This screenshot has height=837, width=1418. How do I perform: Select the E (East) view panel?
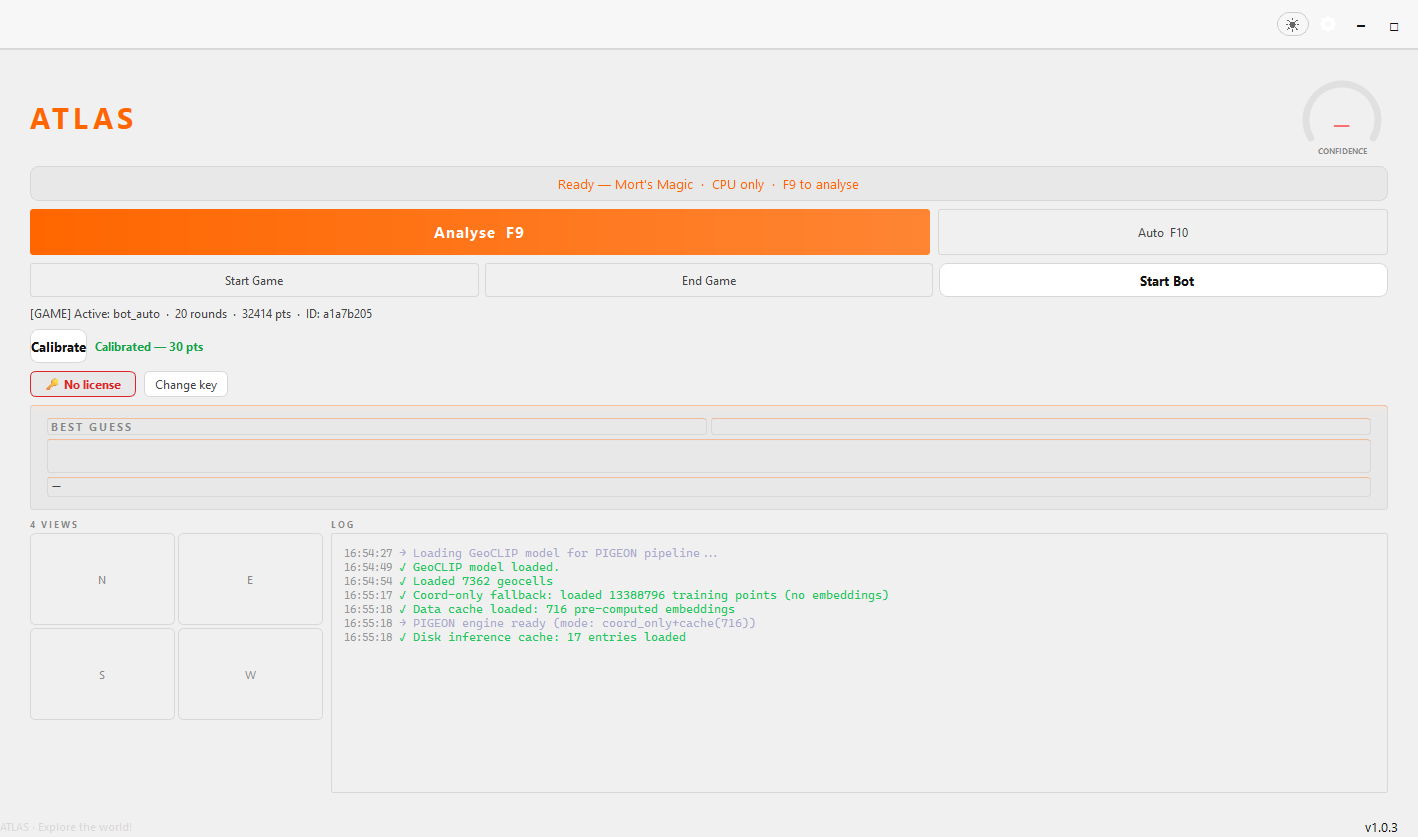(249, 579)
